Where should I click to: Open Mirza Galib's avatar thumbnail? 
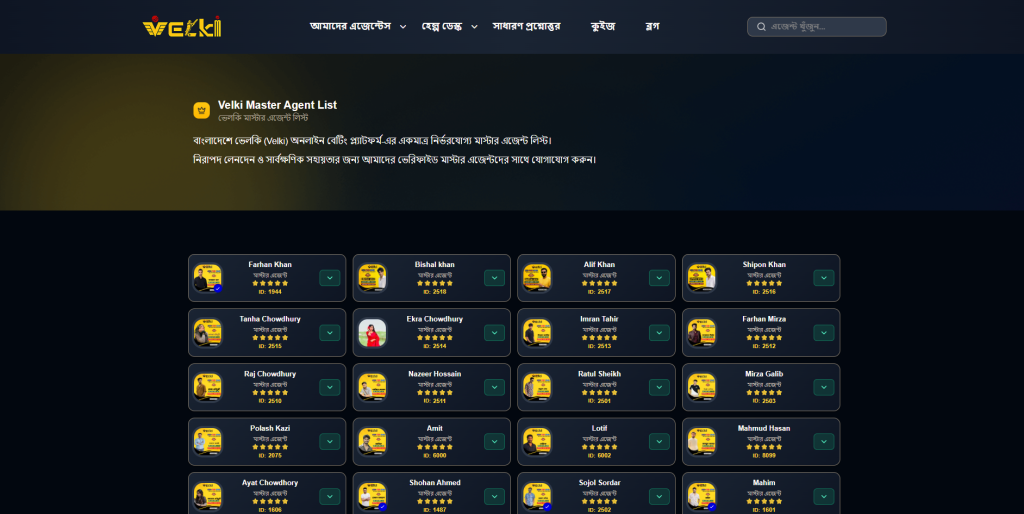701,387
